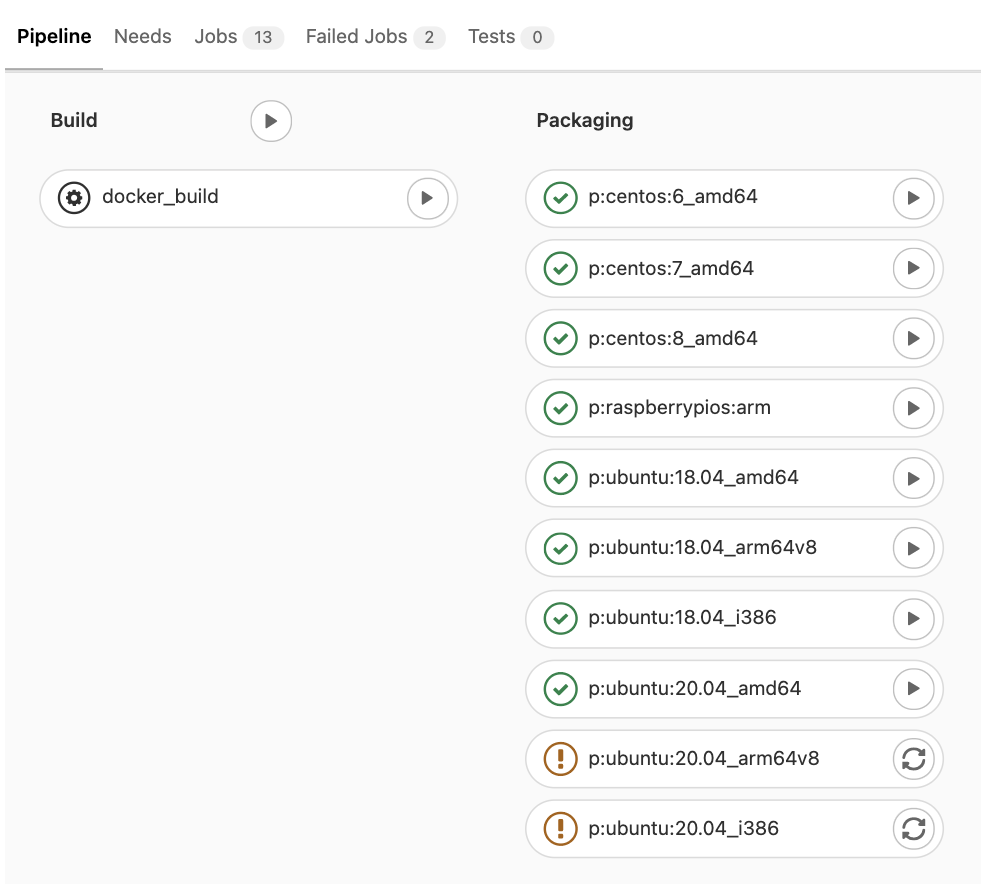The image size is (981, 884).
Task: Open the docker_build job details
Action: 160,198
